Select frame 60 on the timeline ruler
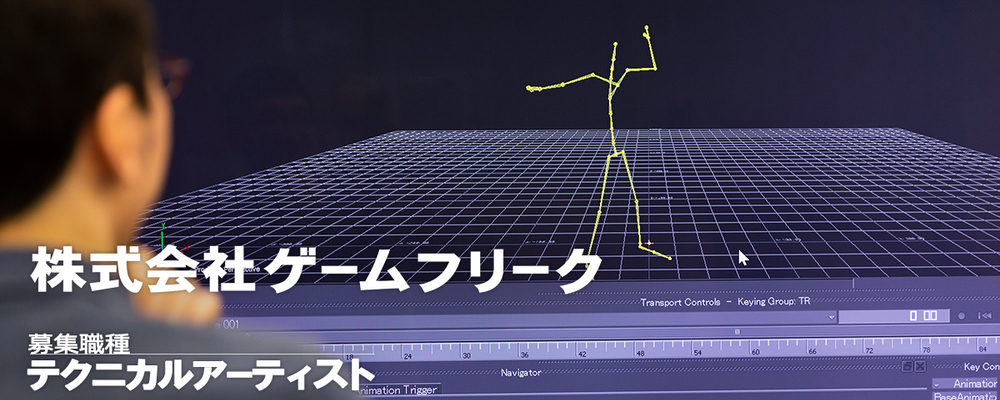 click(x=754, y=352)
